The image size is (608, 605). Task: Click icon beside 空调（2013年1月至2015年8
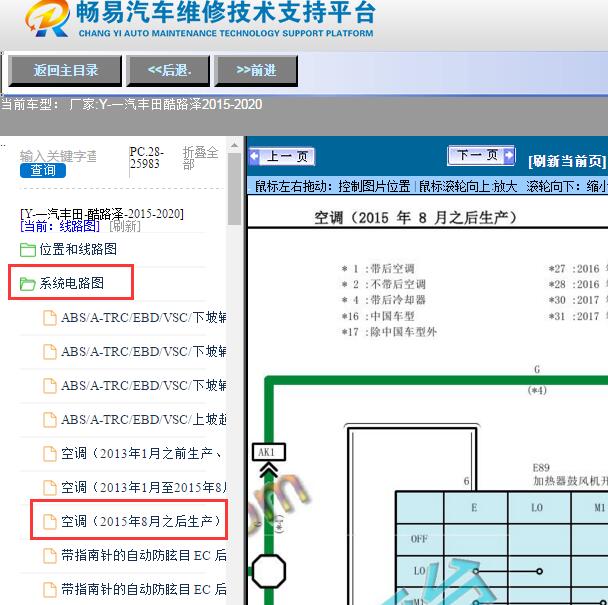50,487
